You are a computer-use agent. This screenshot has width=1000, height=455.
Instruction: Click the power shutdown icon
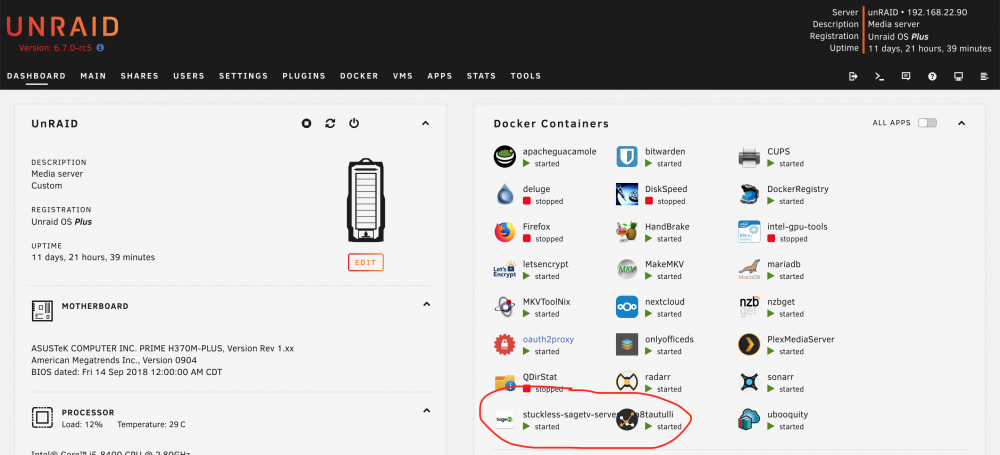click(354, 123)
